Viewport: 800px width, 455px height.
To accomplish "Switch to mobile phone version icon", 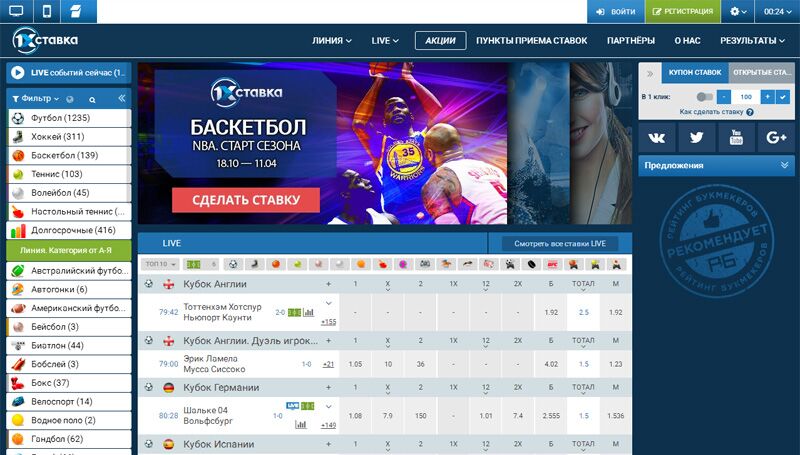I will pyautogui.click(x=47, y=11).
